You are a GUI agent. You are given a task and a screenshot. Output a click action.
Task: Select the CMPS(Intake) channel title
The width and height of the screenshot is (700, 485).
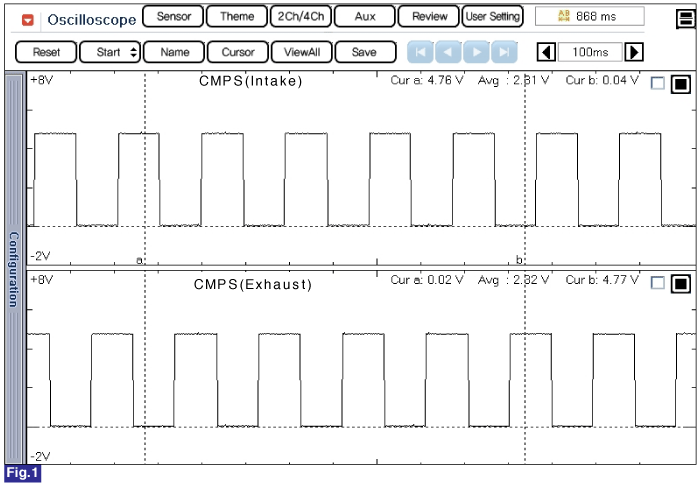pos(251,81)
